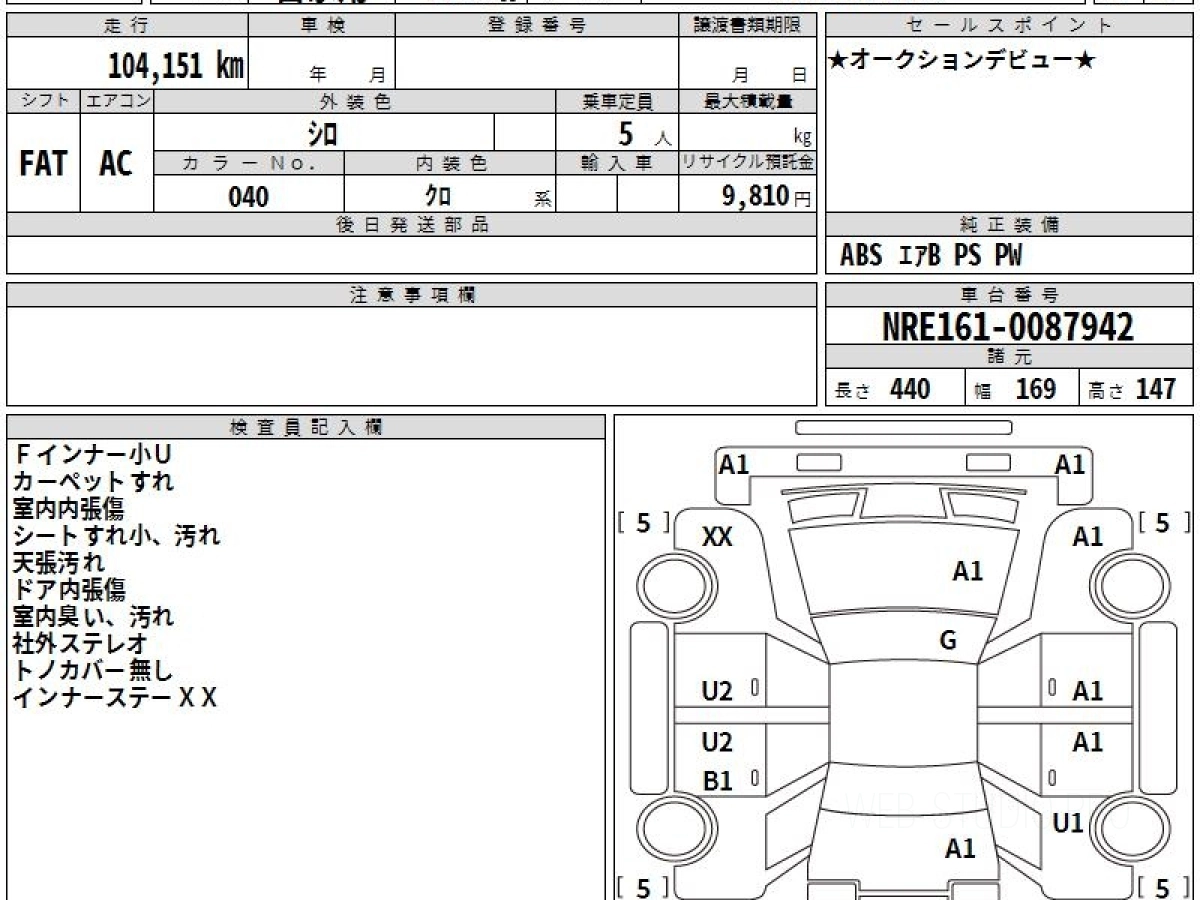This screenshot has height=900, width=1200.
Task: Select the 走行 column header
Action: click(x=126, y=26)
